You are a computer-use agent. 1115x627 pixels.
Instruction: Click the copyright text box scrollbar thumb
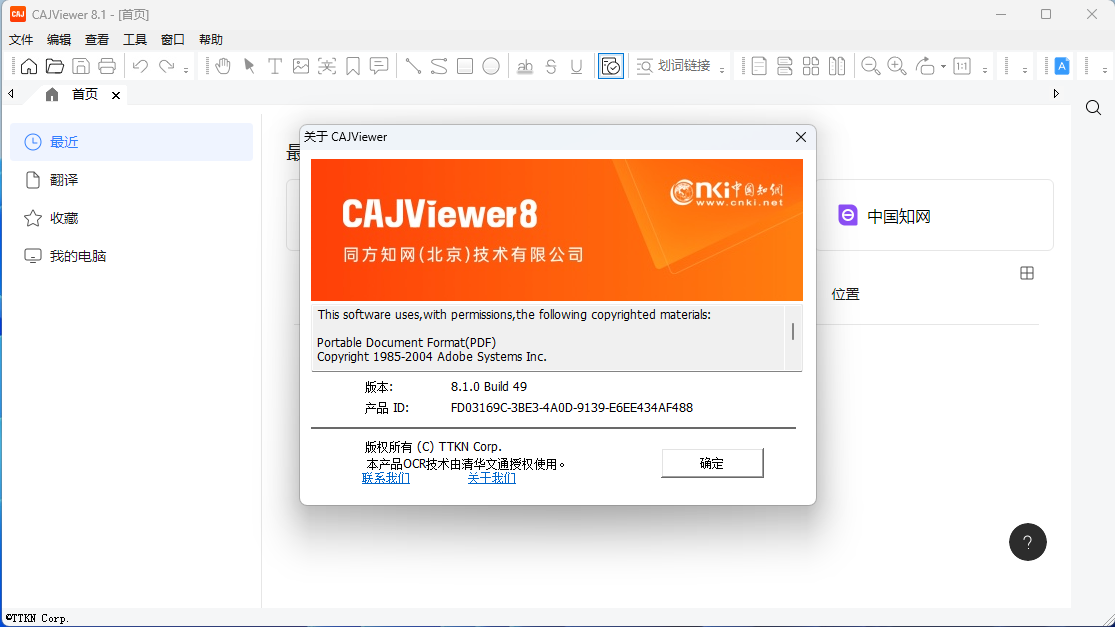pos(793,331)
